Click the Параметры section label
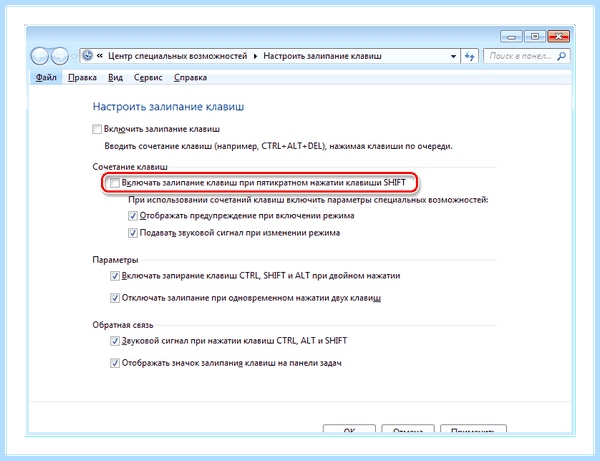This screenshot has height=461, width=600. (115, 260)
